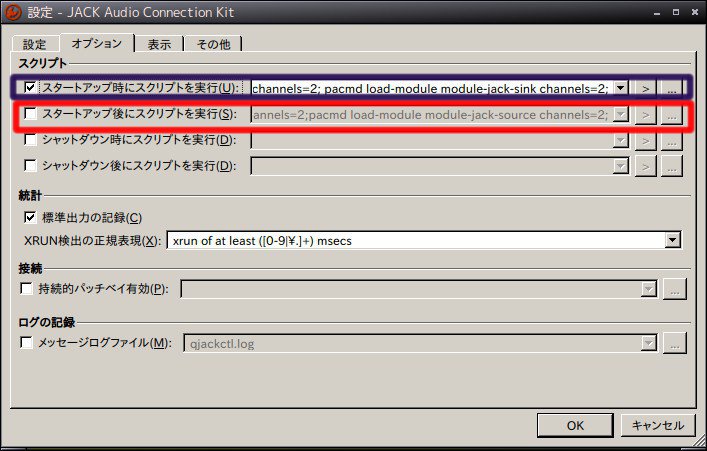Enable スタートアップ後にスクリプトを実行 checkbox

(x=30, y=113)
